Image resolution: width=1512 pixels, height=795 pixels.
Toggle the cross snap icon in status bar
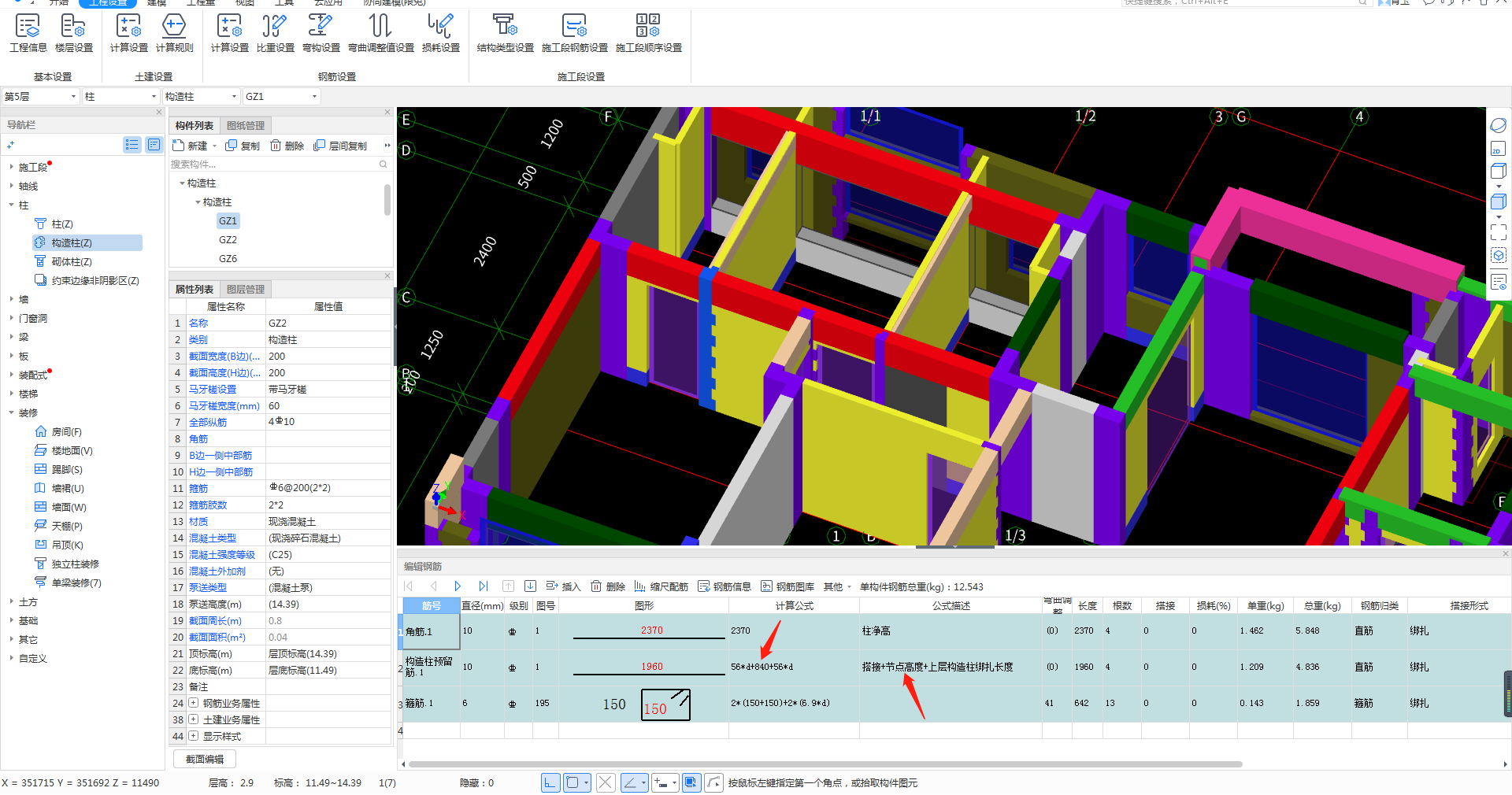coord(606,782)
